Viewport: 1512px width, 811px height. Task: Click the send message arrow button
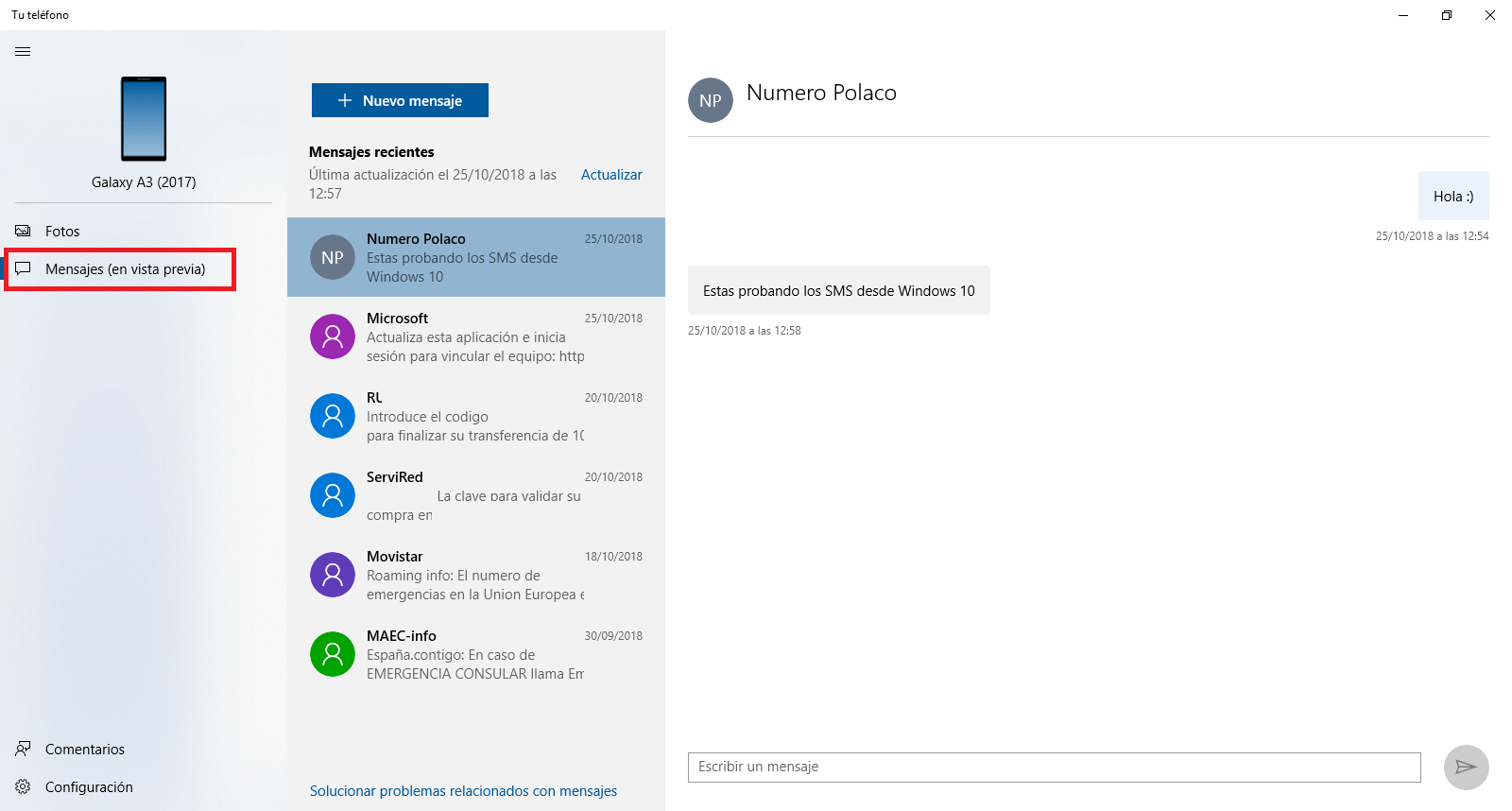point(1466,767)
